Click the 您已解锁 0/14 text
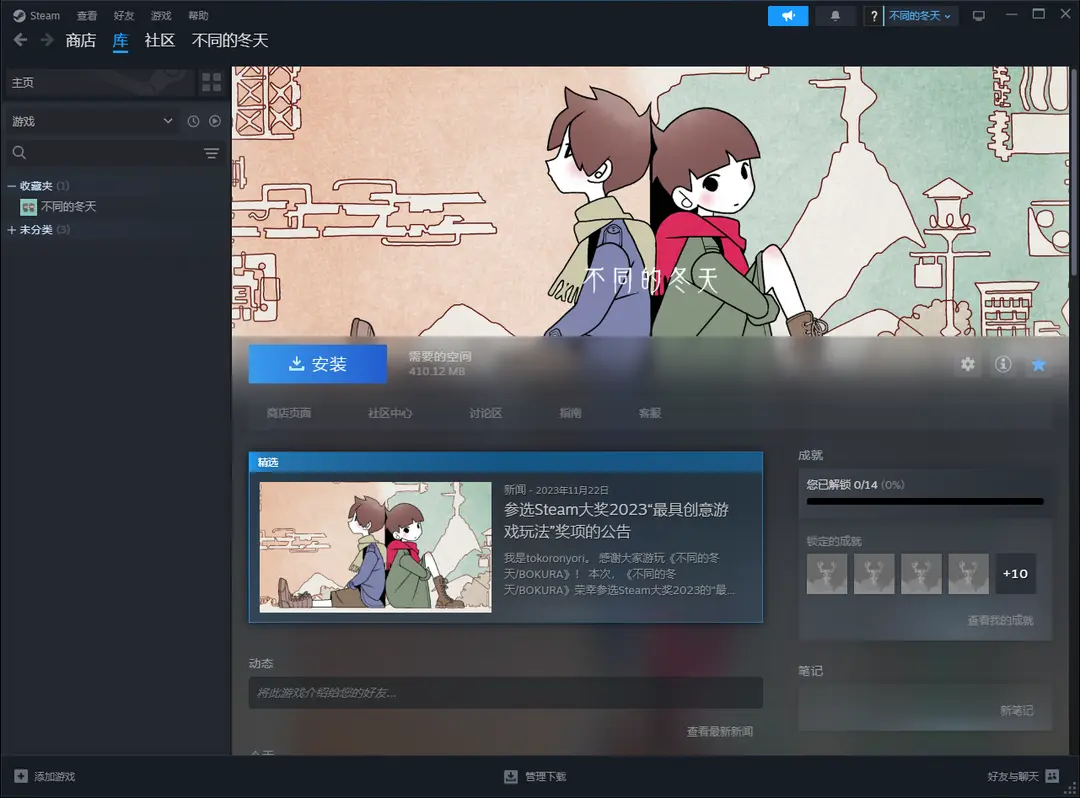 [x=842, y=485]
